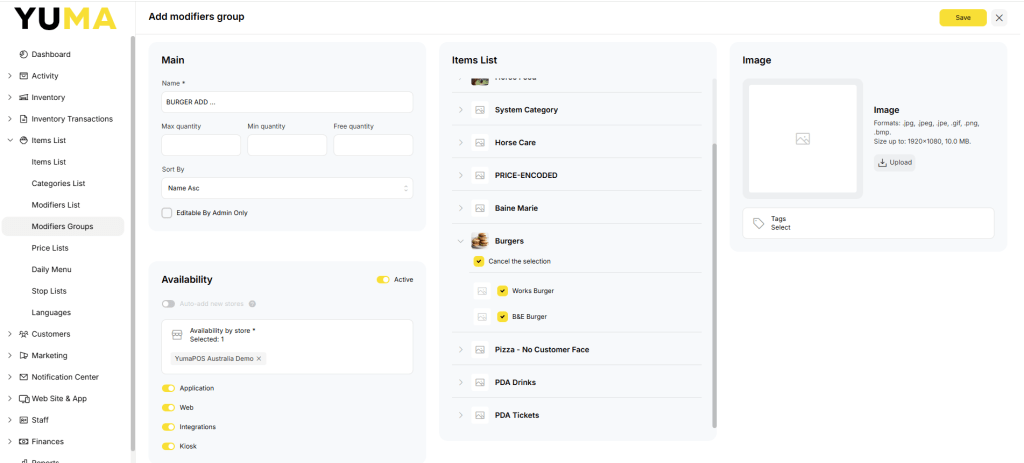This screenshot has width=1024, height=463.
Task: Click the Notification Center envelope icon
Action: pos(24,377)
